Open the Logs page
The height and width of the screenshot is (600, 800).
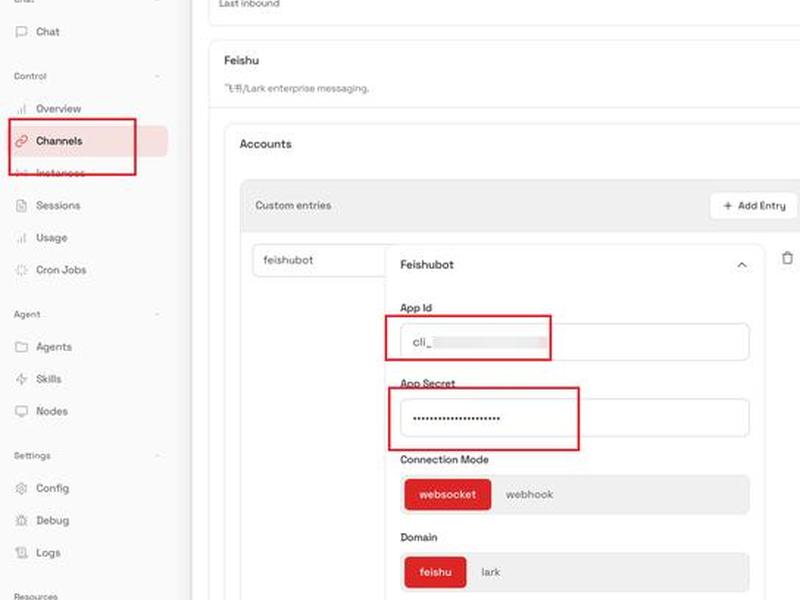pos(48,553)
